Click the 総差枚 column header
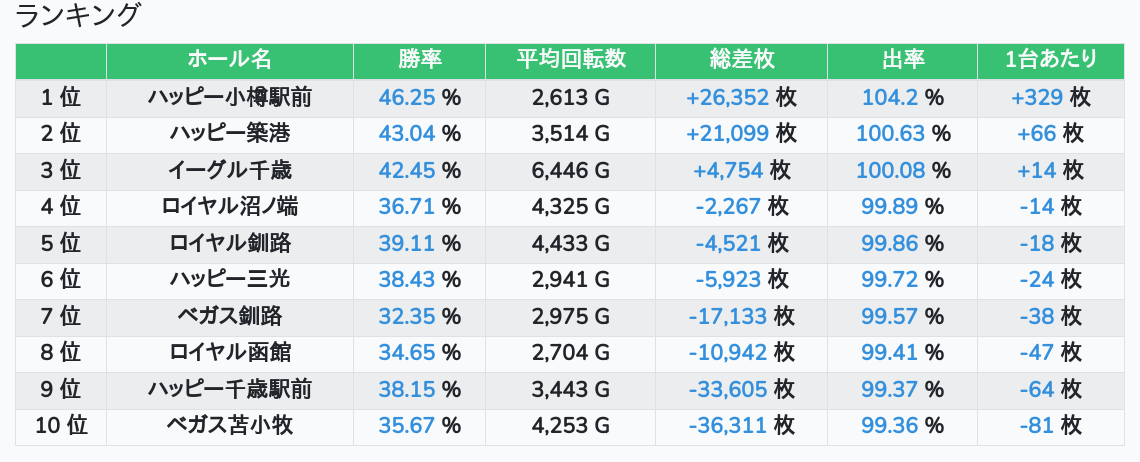Image resolution: width=1140 pixels, height=462 pixels. click(741, 60)
